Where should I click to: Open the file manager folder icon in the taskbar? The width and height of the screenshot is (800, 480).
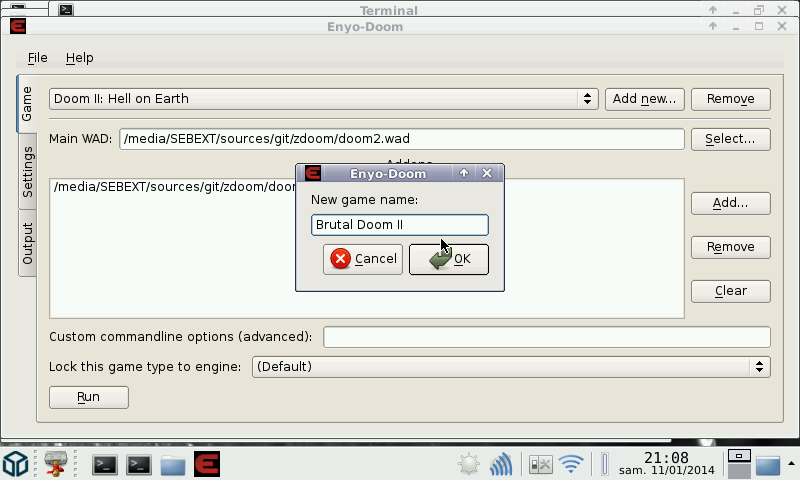click(173, 464)
